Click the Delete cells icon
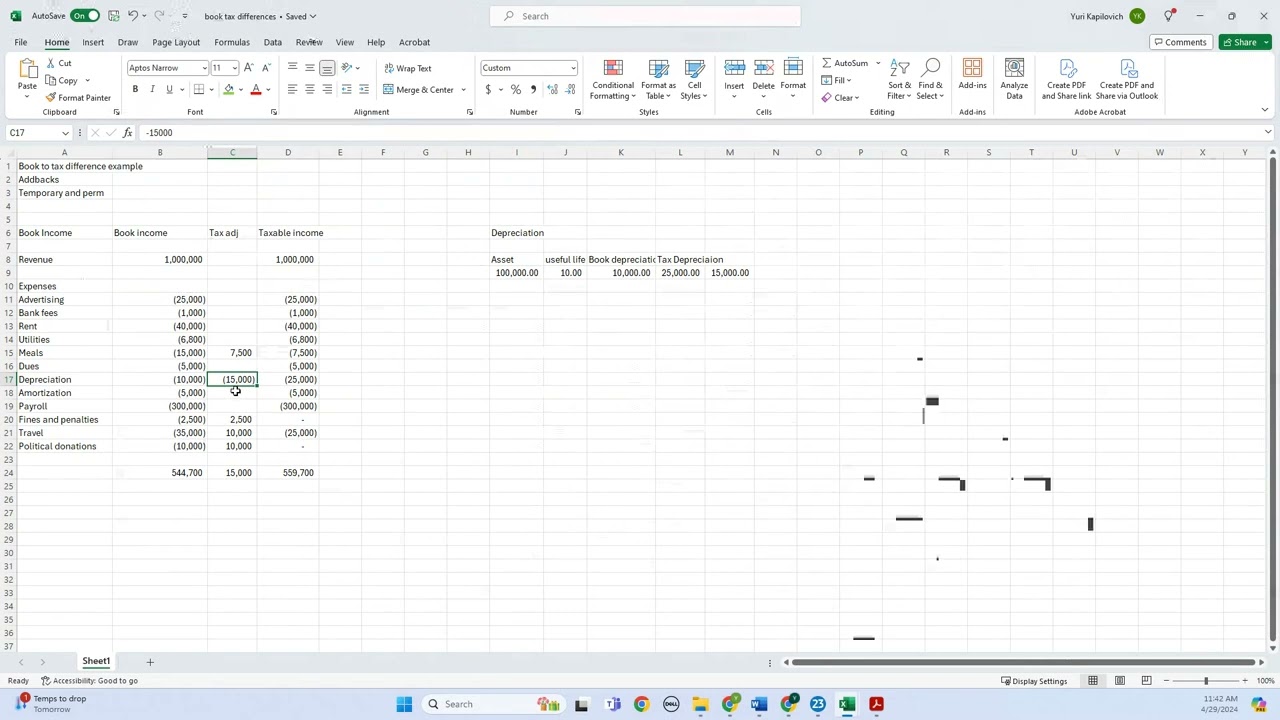This screenshot has height=720, width=1280. click(763, 68)
